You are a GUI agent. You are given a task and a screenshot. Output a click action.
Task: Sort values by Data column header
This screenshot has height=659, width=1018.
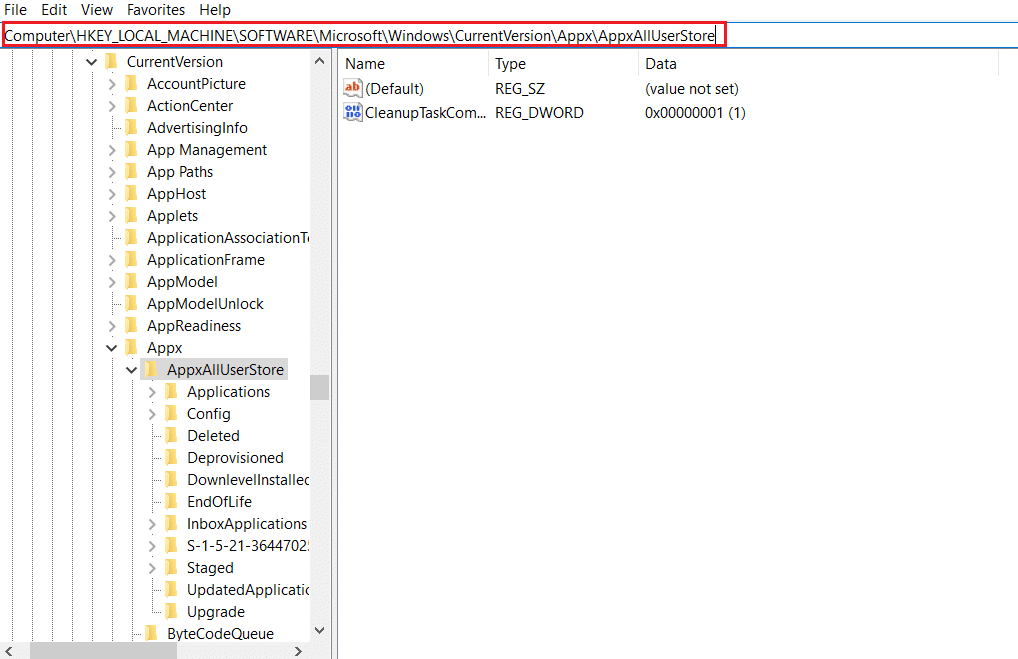[661, 64]
